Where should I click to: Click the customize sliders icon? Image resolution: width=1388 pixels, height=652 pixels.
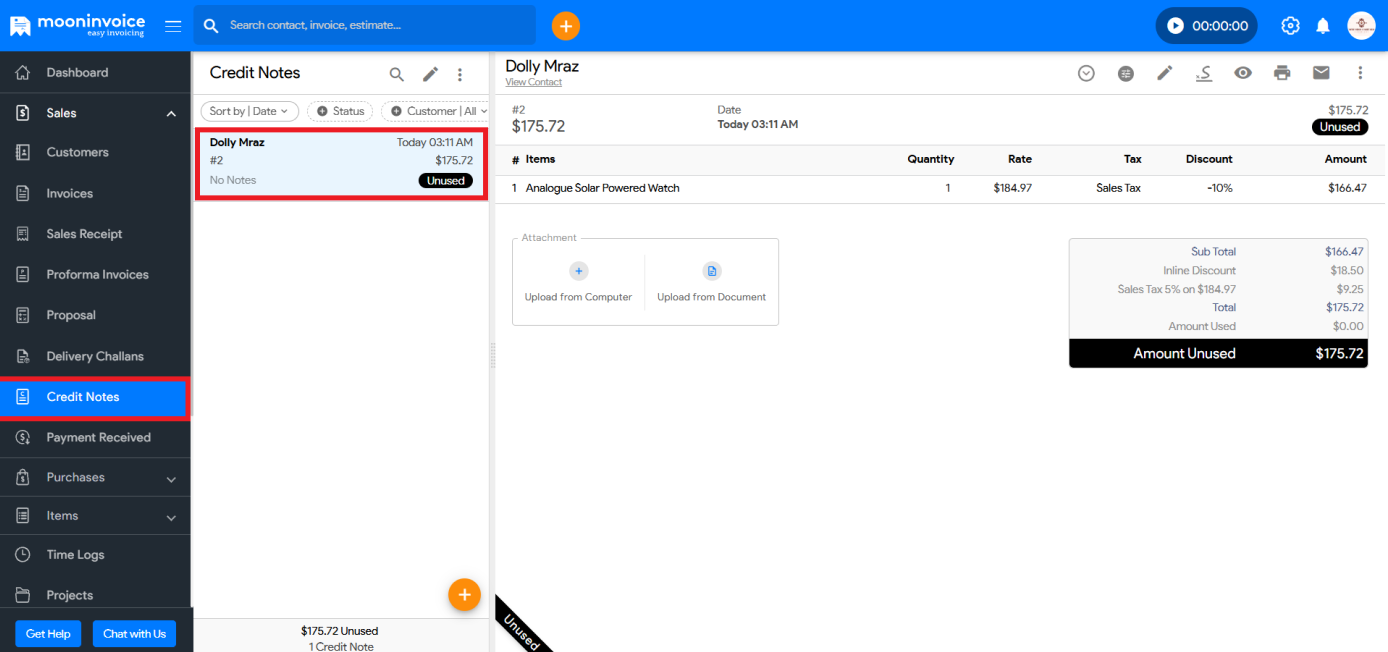pyautogui.click(x=1126, y=73)
